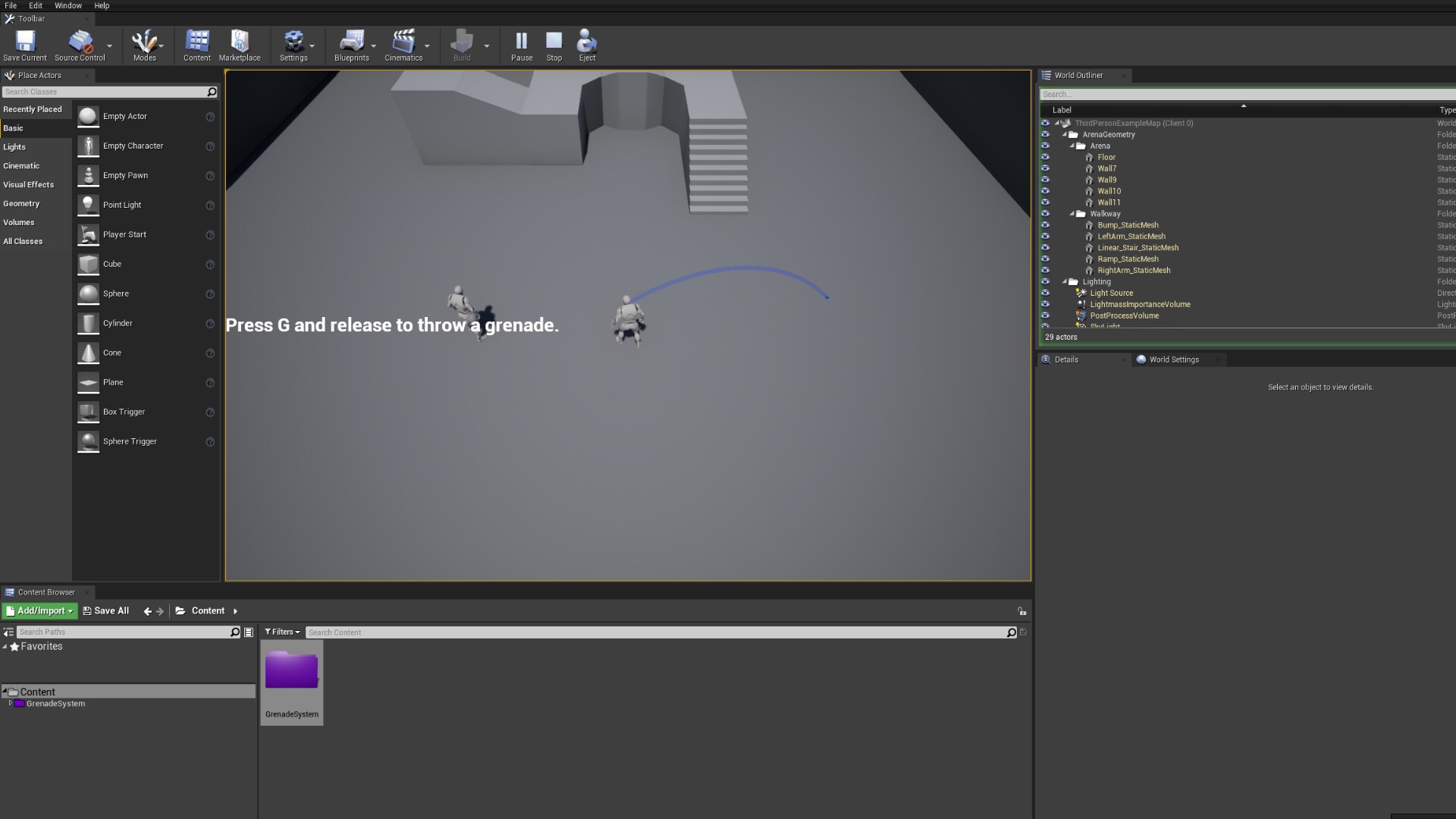Viewport: 1456px width, 819px height.
Task: Click the Search Content input field
Action: [x=531, y=632]
